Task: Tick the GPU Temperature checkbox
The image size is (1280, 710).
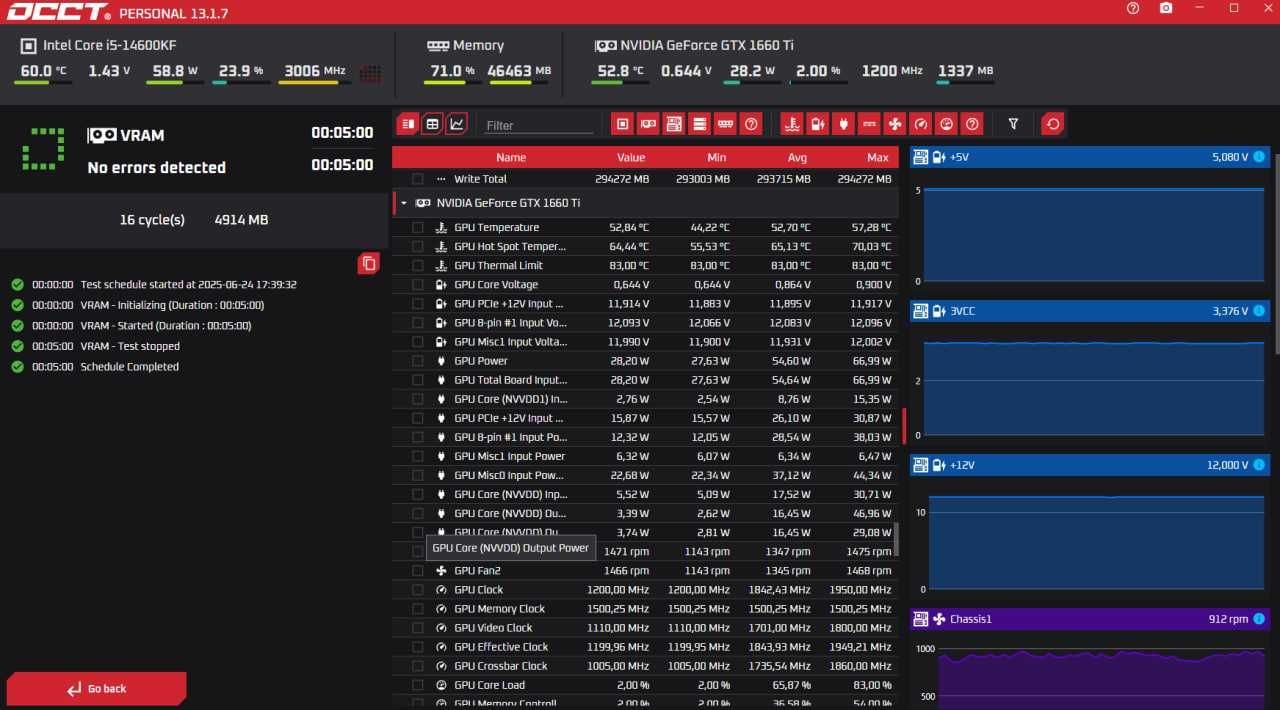Action: tap(417, 227)
